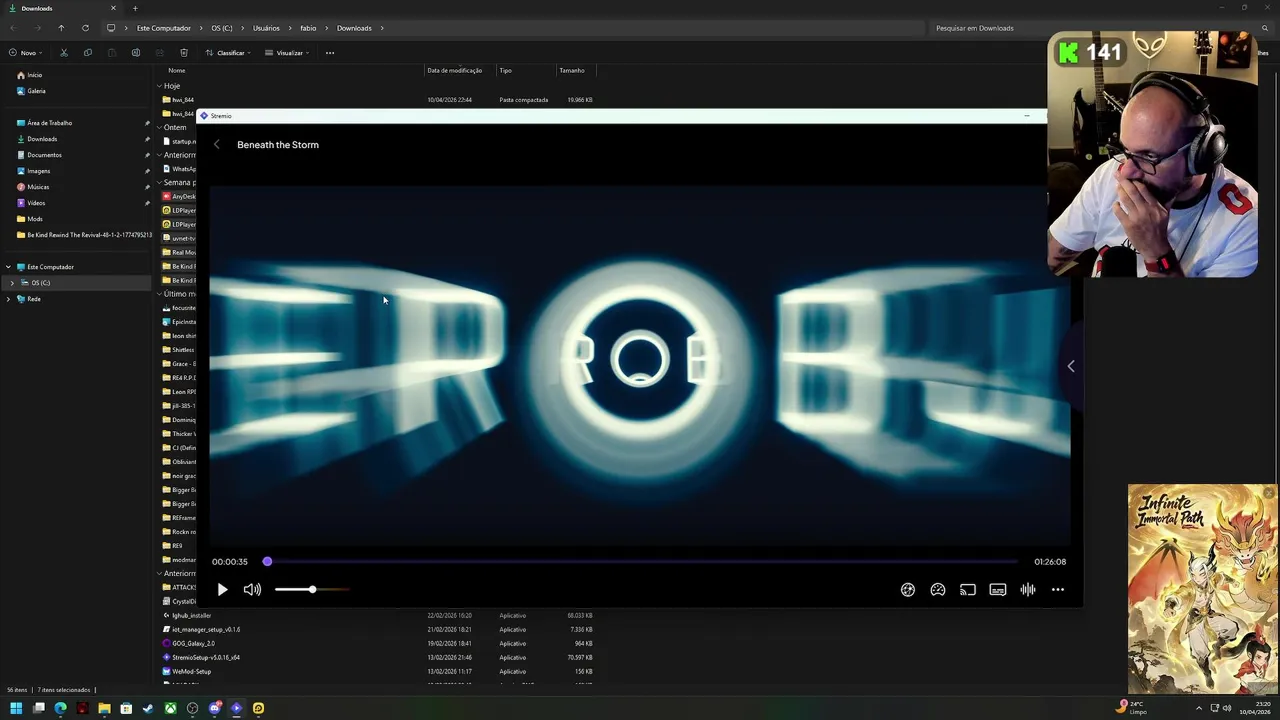Select Be Kind Rewind The Revival folder shortcut
Viewport: 1280px width, 720px height.
84,235
